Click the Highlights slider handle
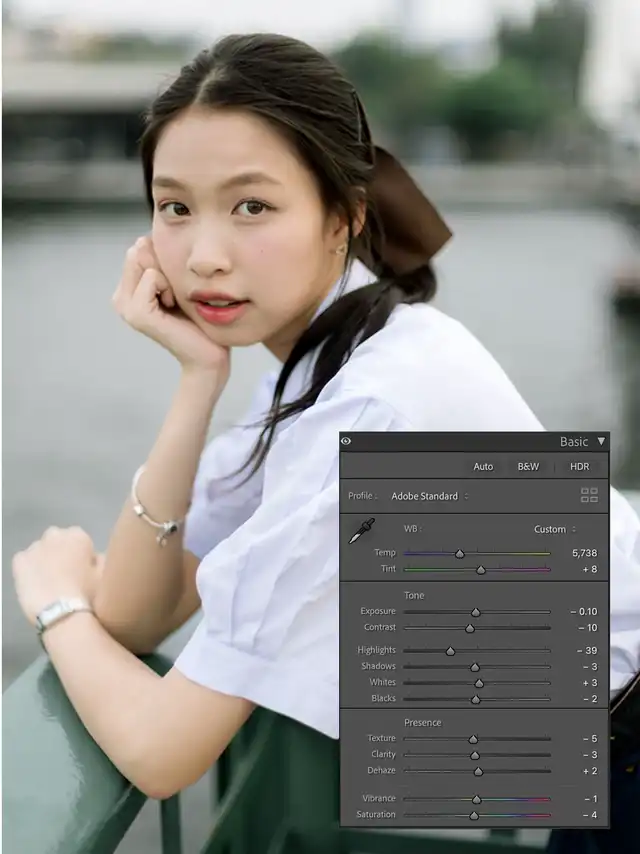The width and height of the screenshot is (640, 854). tap(450, 650)
